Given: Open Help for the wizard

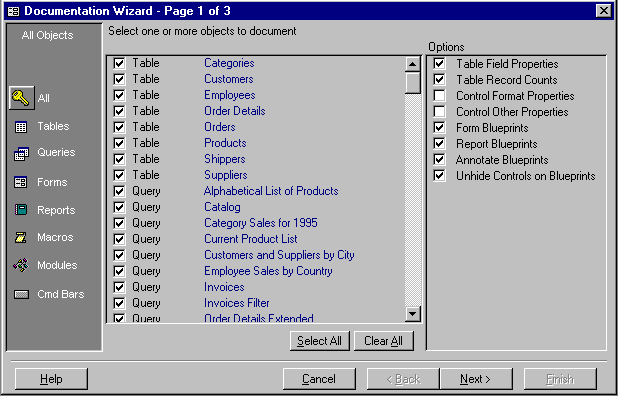Looking at the screenshot, I should 51,379.
